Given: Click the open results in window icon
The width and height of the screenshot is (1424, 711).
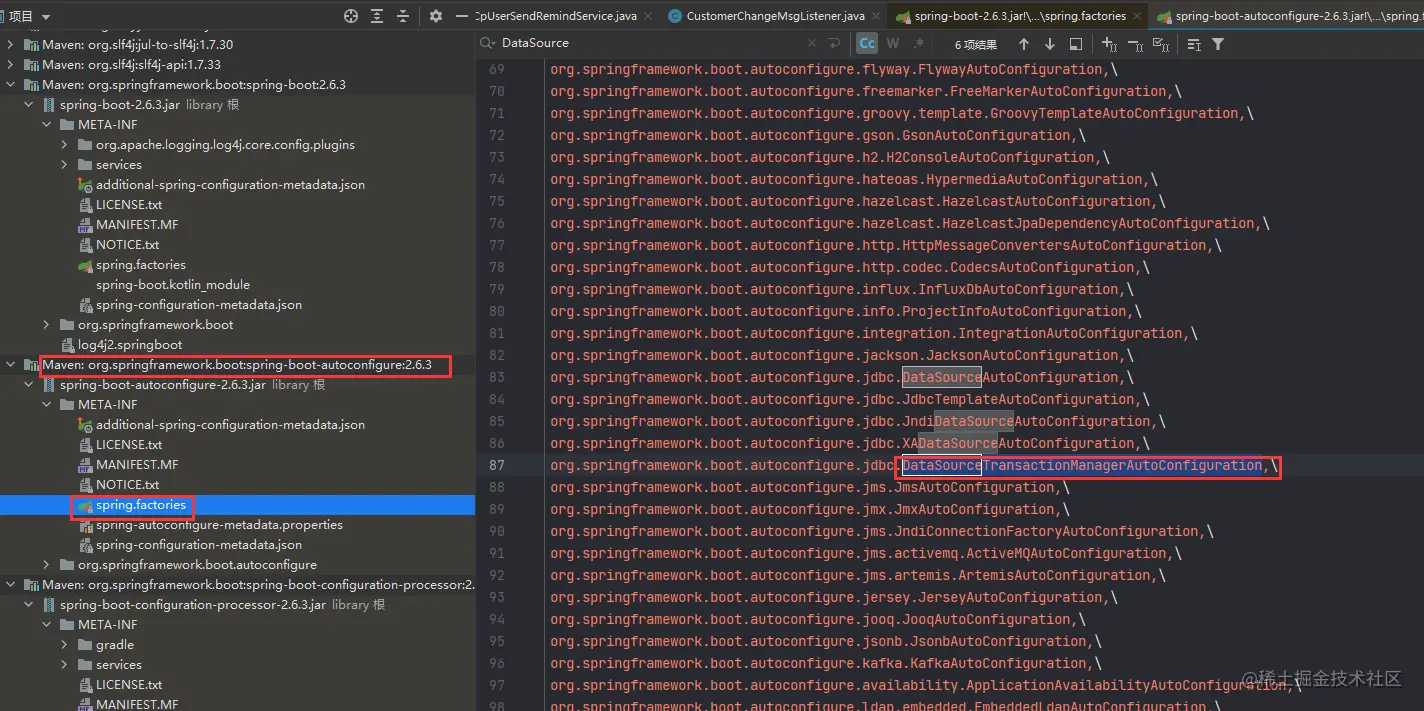Looking at the screenshot, I should (x=1076, y=44).
